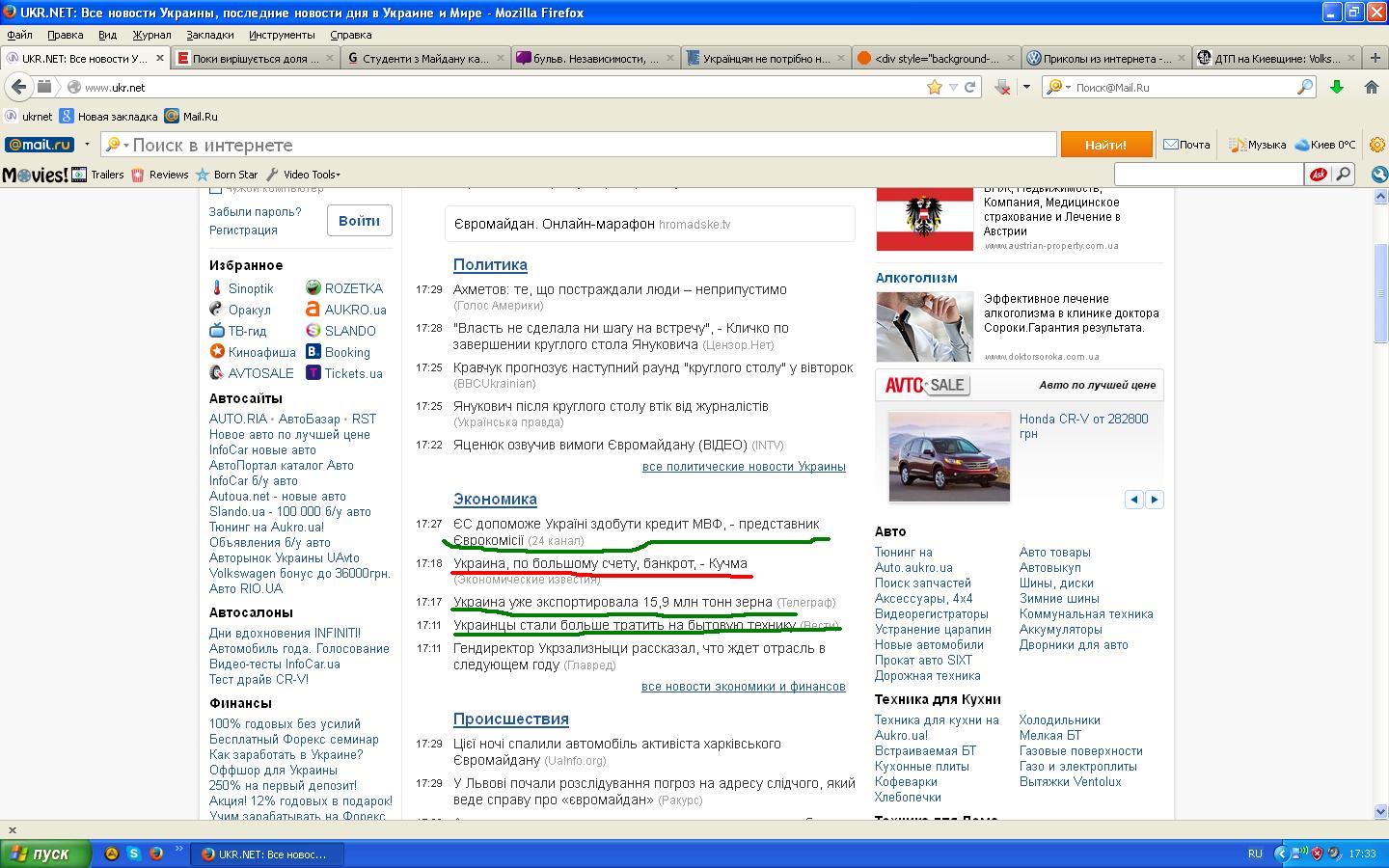The width and height of the screenshot is (1389, 868).
Task: Click the page's vertical scrollbar thumb
Action: click(1380, 294)
